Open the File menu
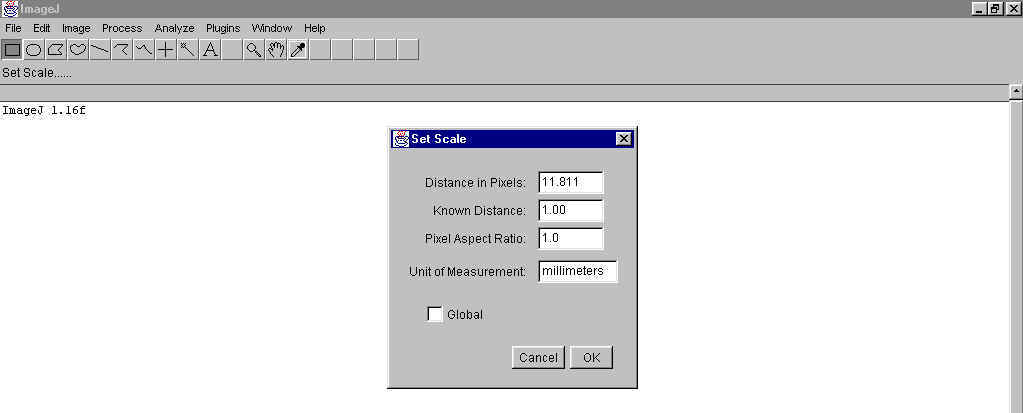Screen dimensions: 1023x413 click(13, 28)
